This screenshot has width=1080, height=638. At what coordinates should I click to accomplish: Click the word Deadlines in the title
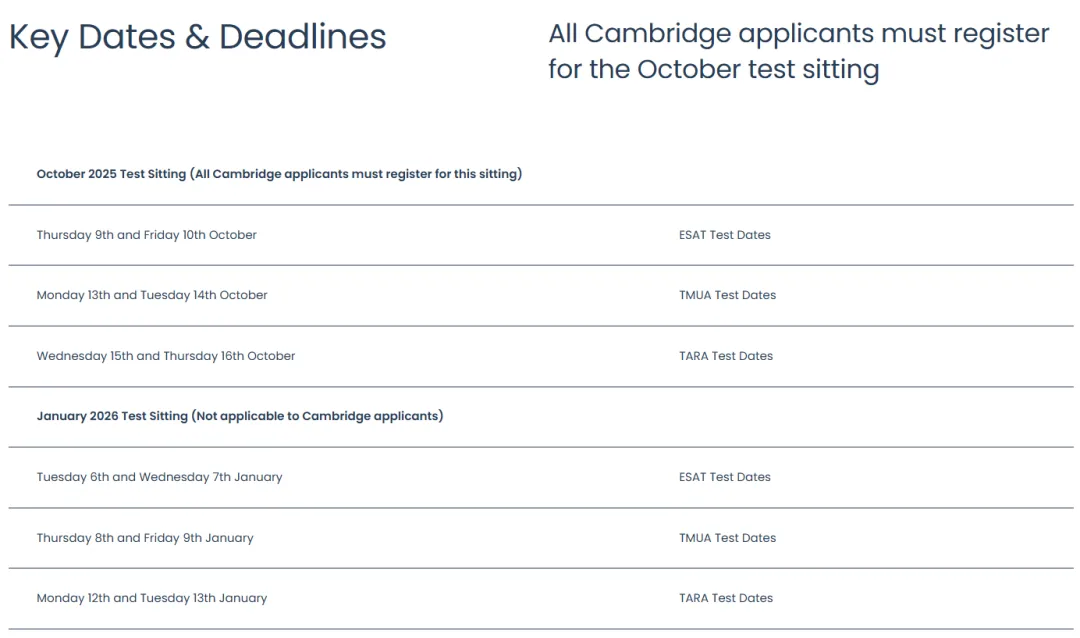(302, 37)
